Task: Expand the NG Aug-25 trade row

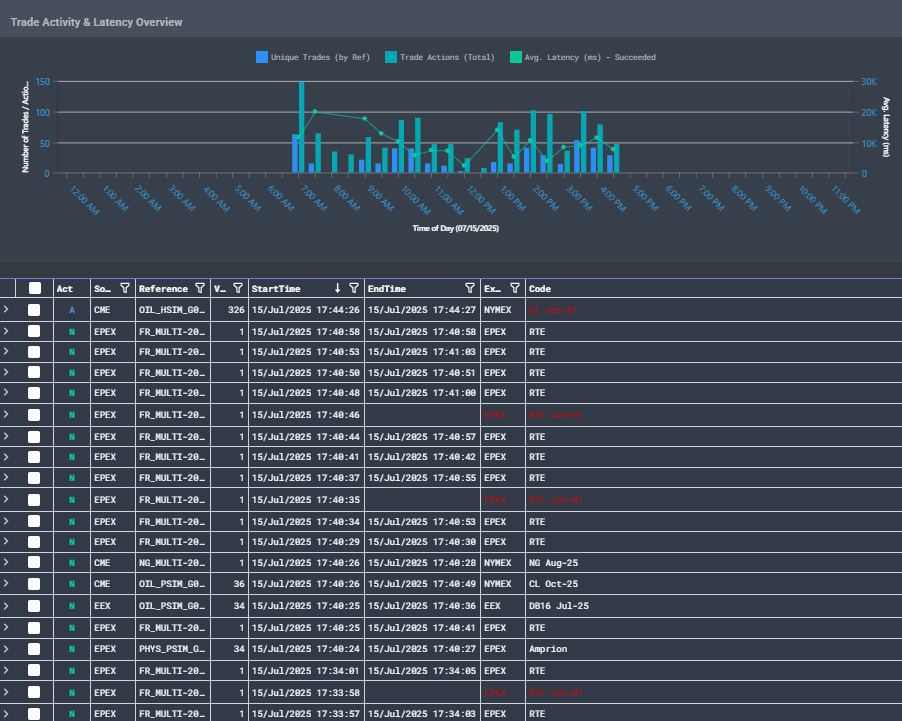Action: [6, 563]
